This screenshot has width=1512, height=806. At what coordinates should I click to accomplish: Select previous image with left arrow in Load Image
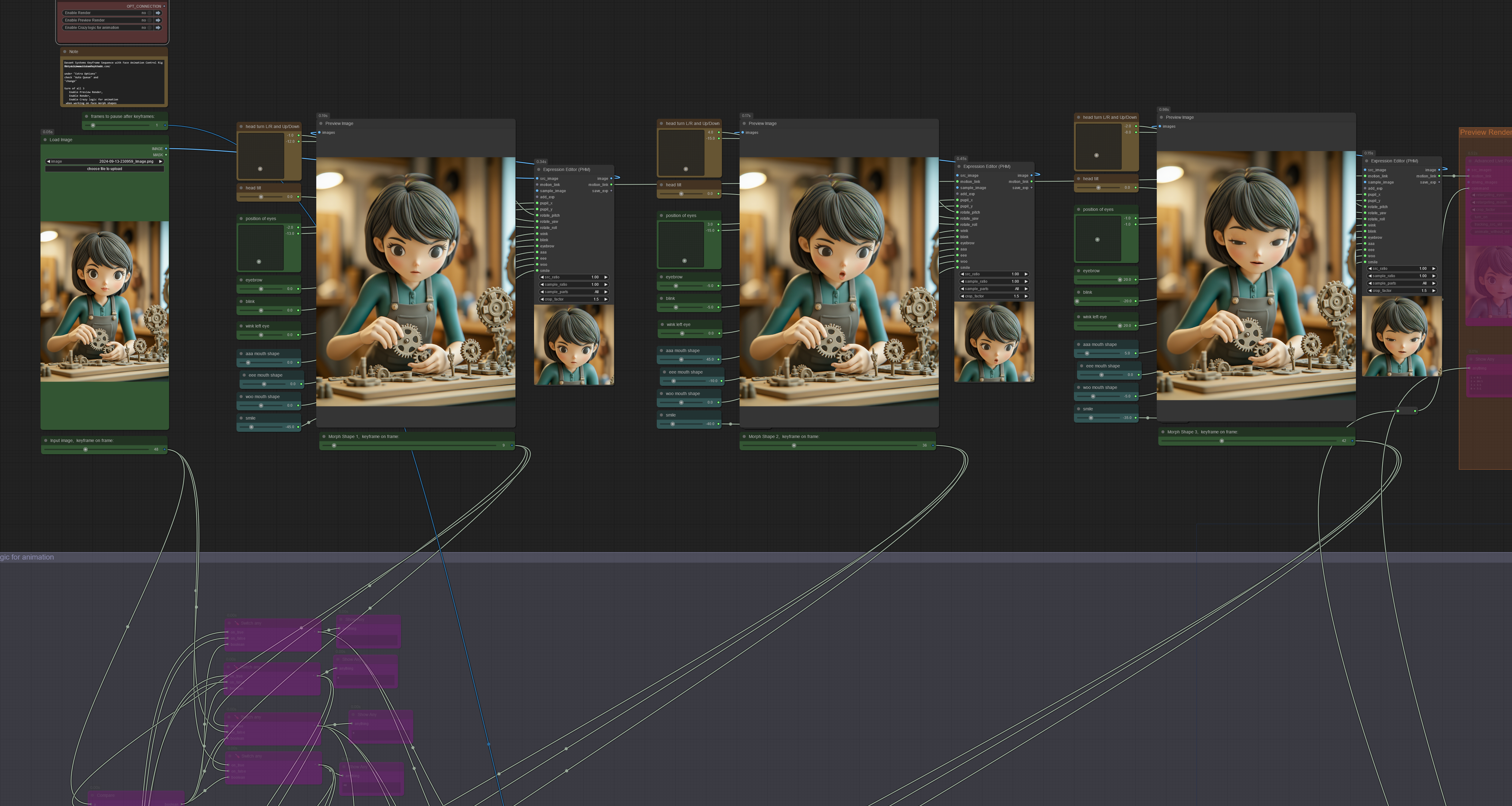[48, 161]
